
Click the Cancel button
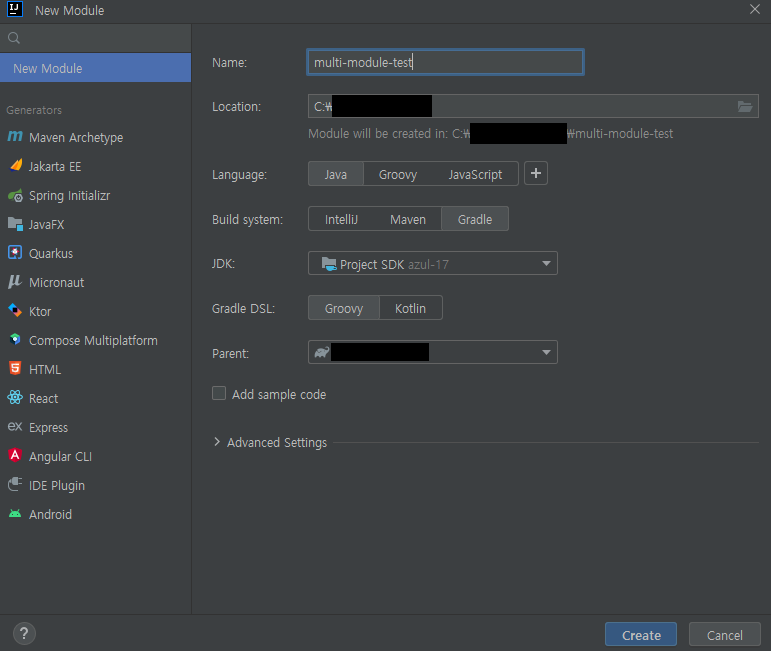(x=725, y=635)
